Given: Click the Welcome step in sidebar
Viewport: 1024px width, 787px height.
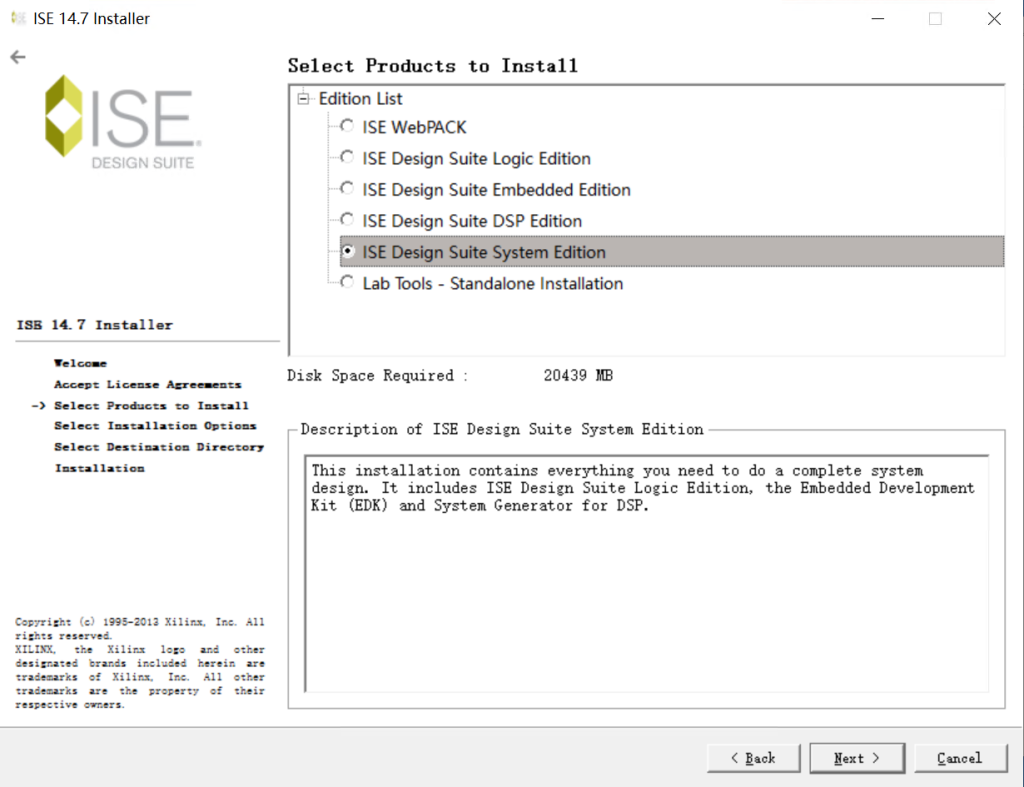Looking at the screenshot, I should 80,363.
